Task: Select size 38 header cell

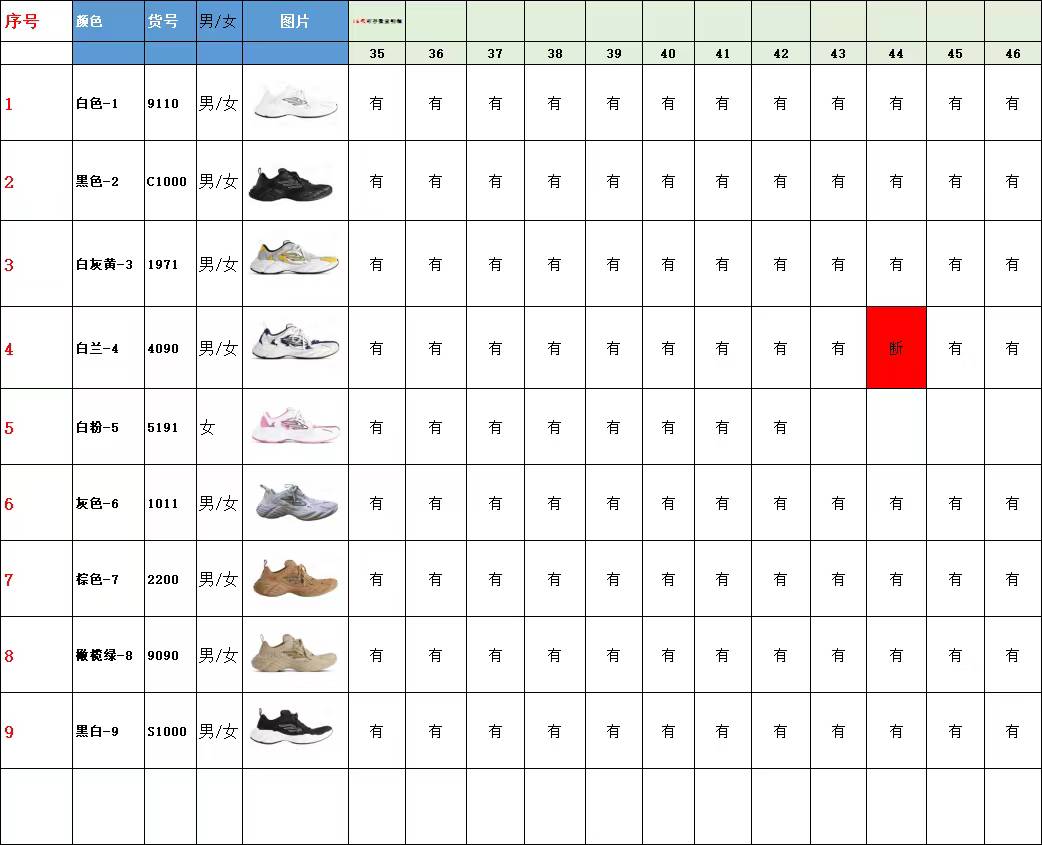Action: (x=555, y=54)
